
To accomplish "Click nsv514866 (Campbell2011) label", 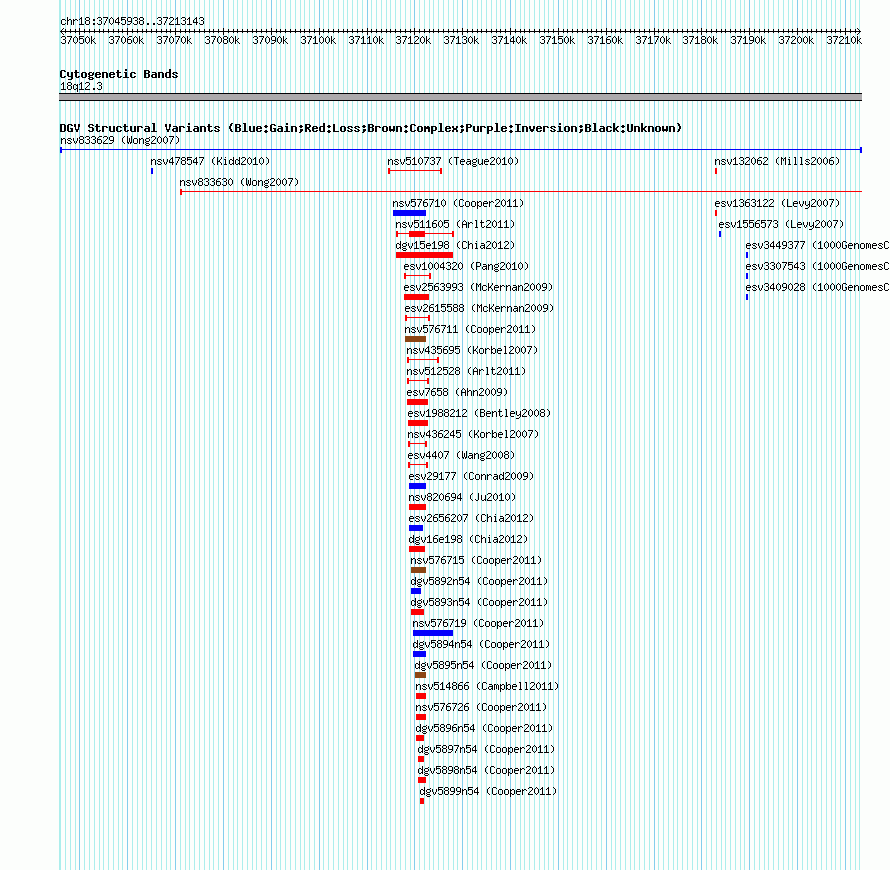I will 487,686.
